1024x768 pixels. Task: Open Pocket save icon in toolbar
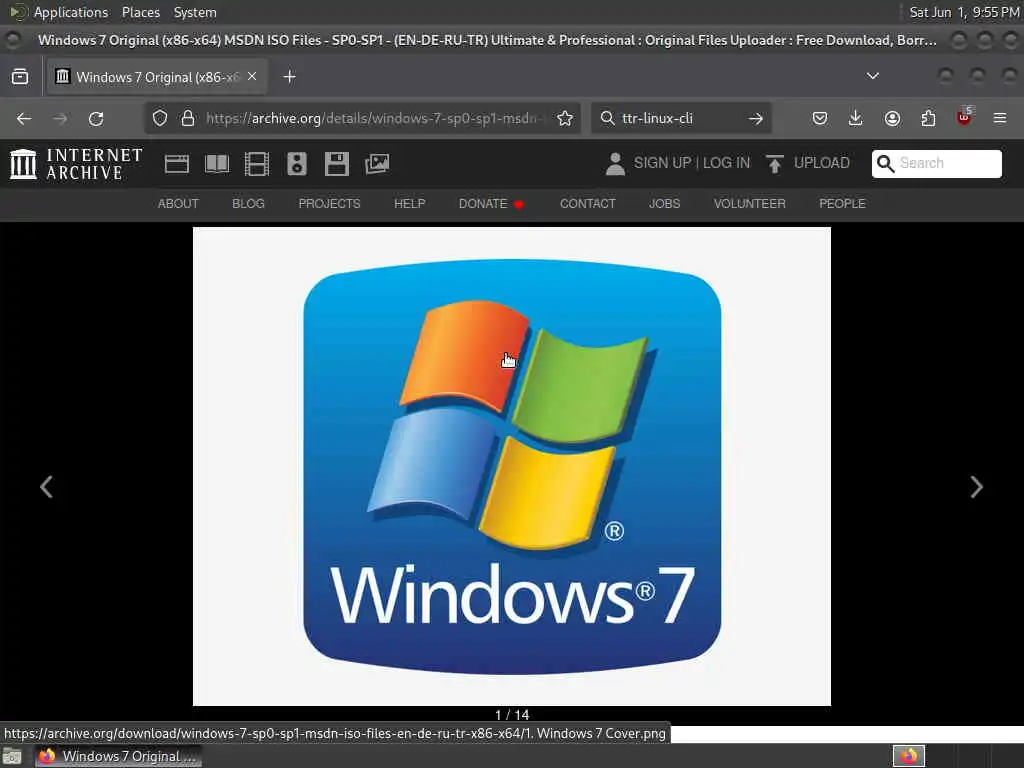pyautogui.click(x=820, y=118)
